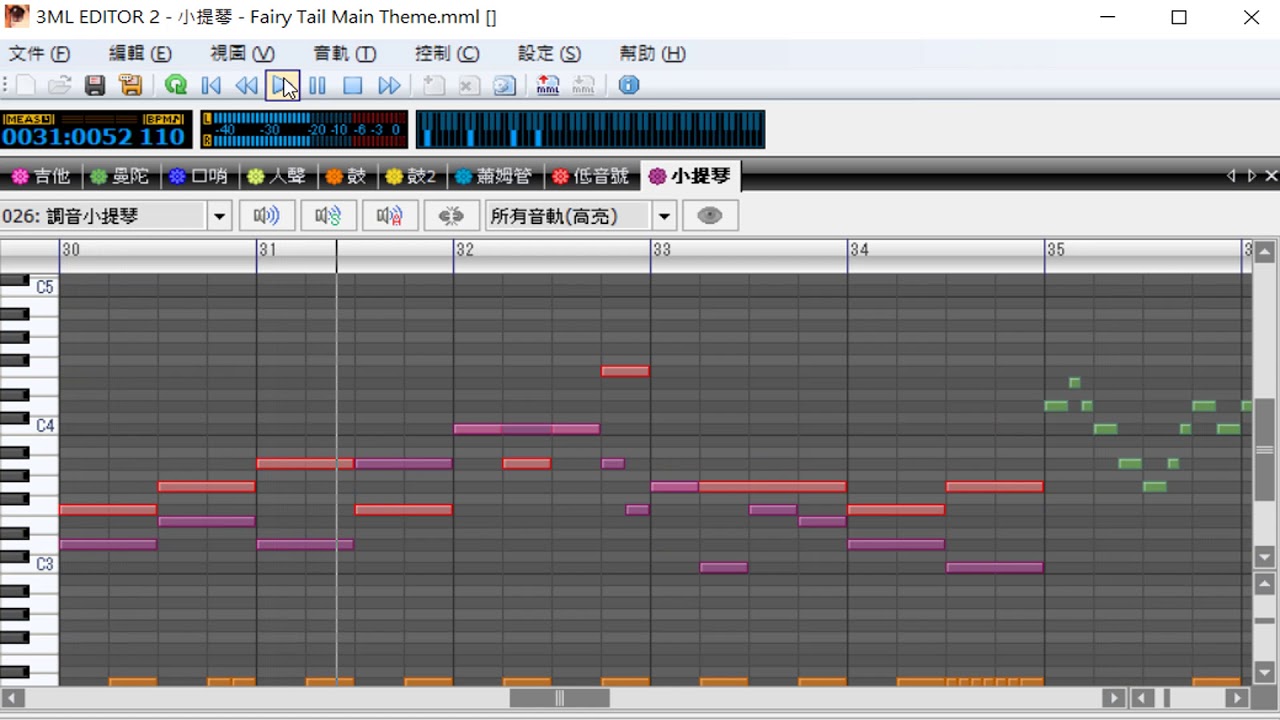Viewport: 1280px width, 720px height.
Task: Open the 設定(S) menu
Action: click(x=549, y=54)
